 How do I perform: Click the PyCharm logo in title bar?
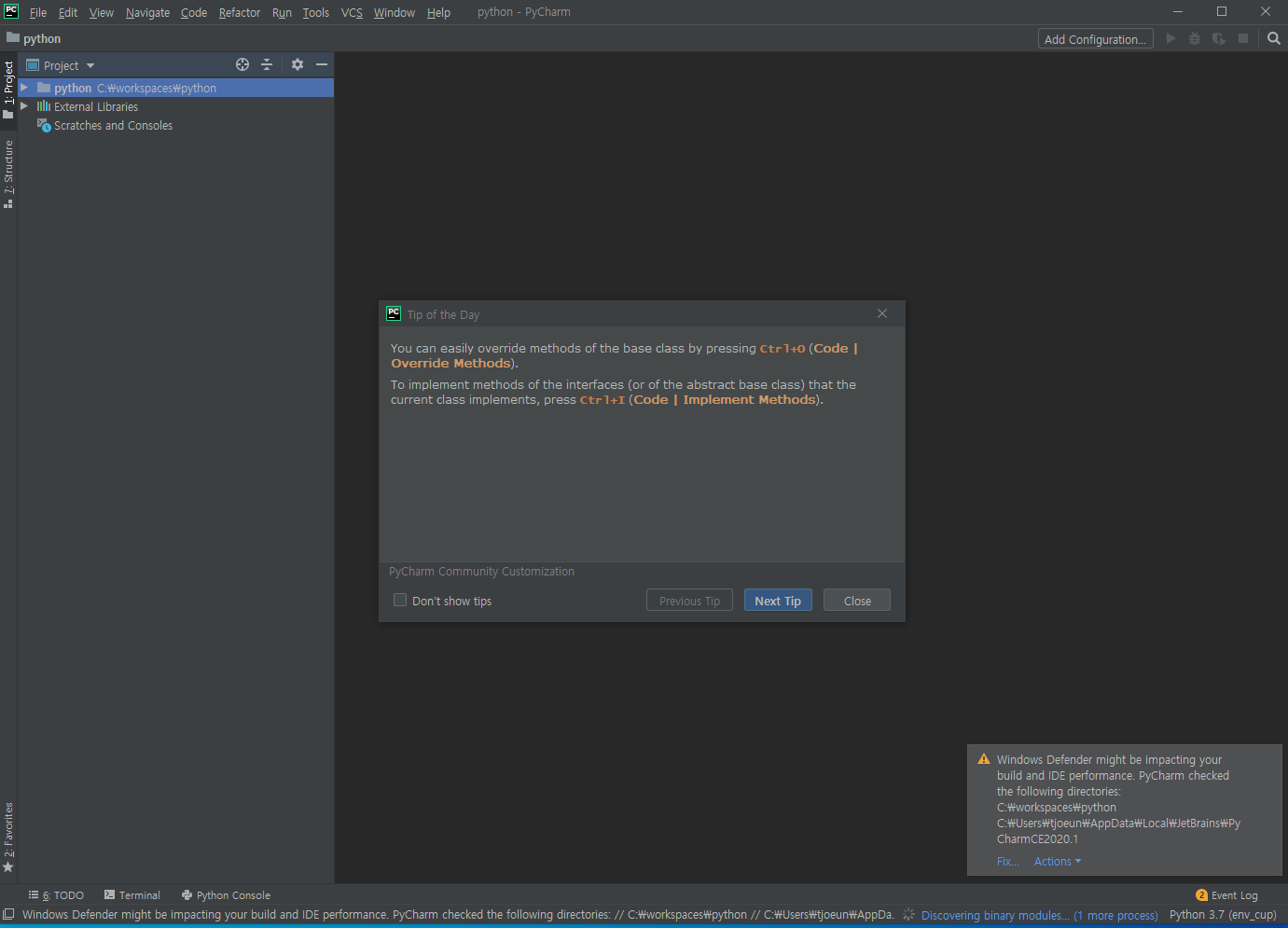pyautogui.click(x=11, y=11)
